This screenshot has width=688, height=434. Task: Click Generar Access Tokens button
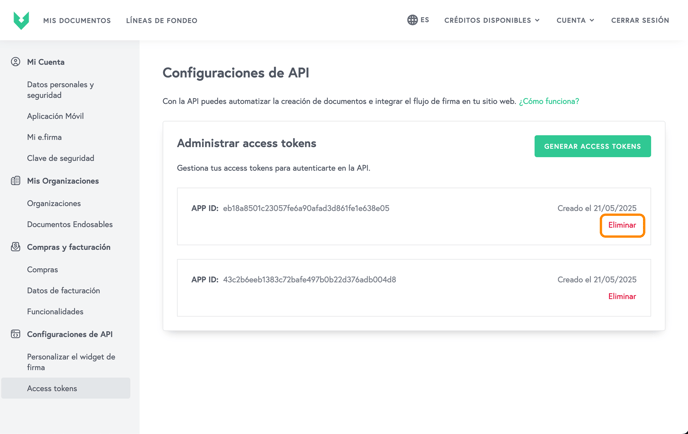click(592, 146)
